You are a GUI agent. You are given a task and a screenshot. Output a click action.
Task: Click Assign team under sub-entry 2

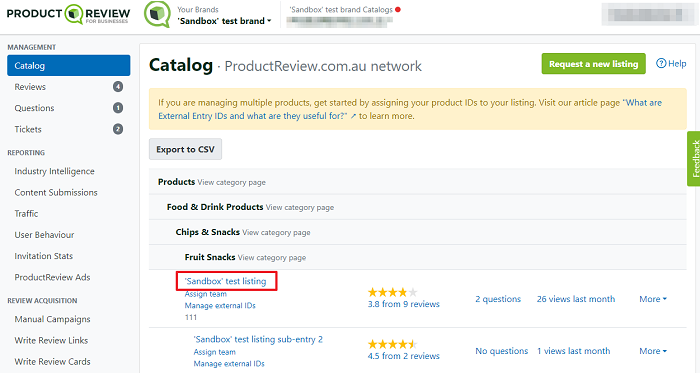point(214,352)
